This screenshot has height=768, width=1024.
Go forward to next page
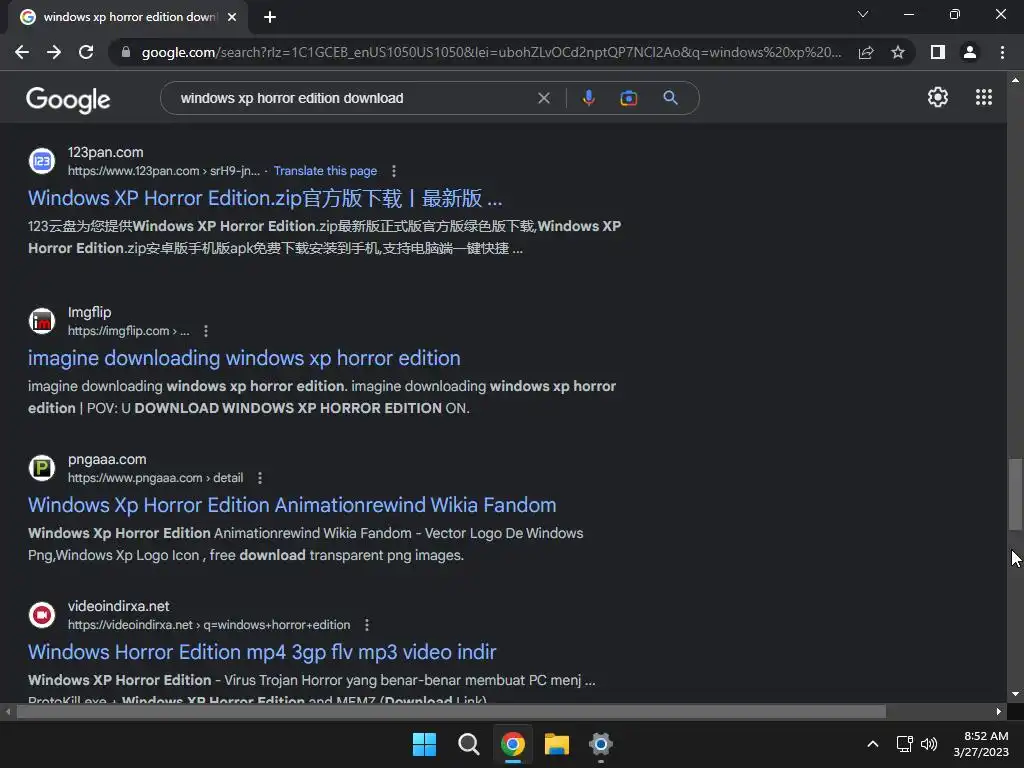pyautogui.click(x=54, y=52)
